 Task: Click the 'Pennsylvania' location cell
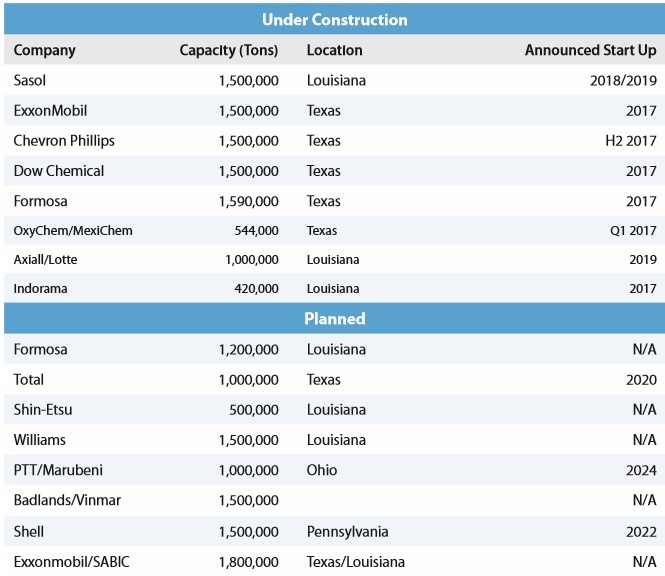pyautogui.click(x=347, y=532)
